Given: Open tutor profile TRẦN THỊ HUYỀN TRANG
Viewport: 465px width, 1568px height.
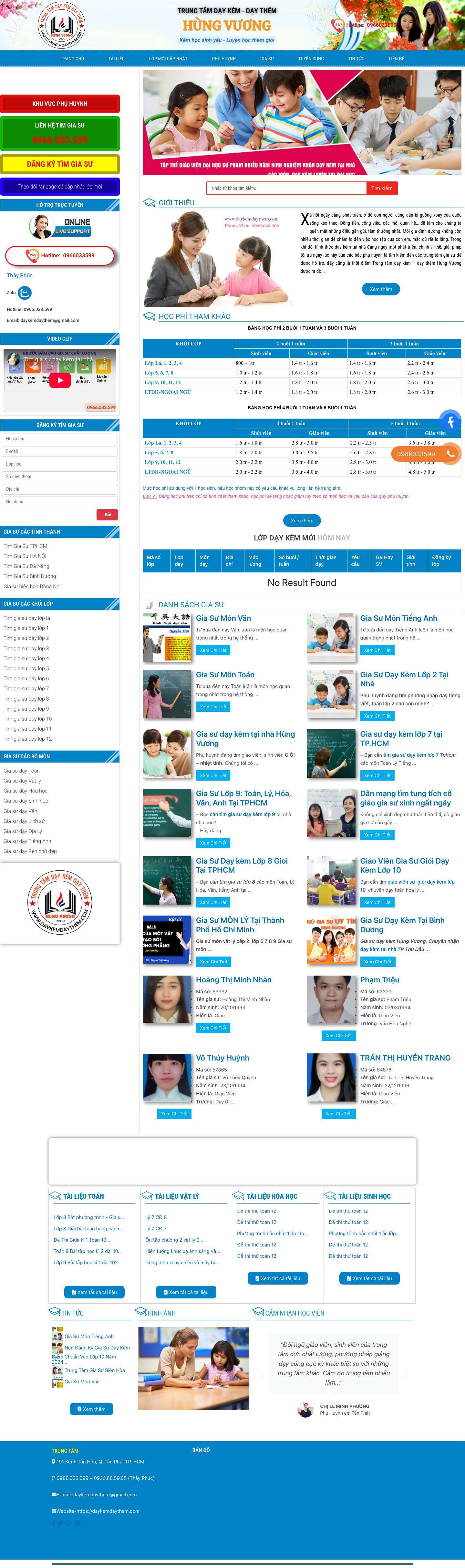Looking at the screenshot, I should [x=405, y=1058].
